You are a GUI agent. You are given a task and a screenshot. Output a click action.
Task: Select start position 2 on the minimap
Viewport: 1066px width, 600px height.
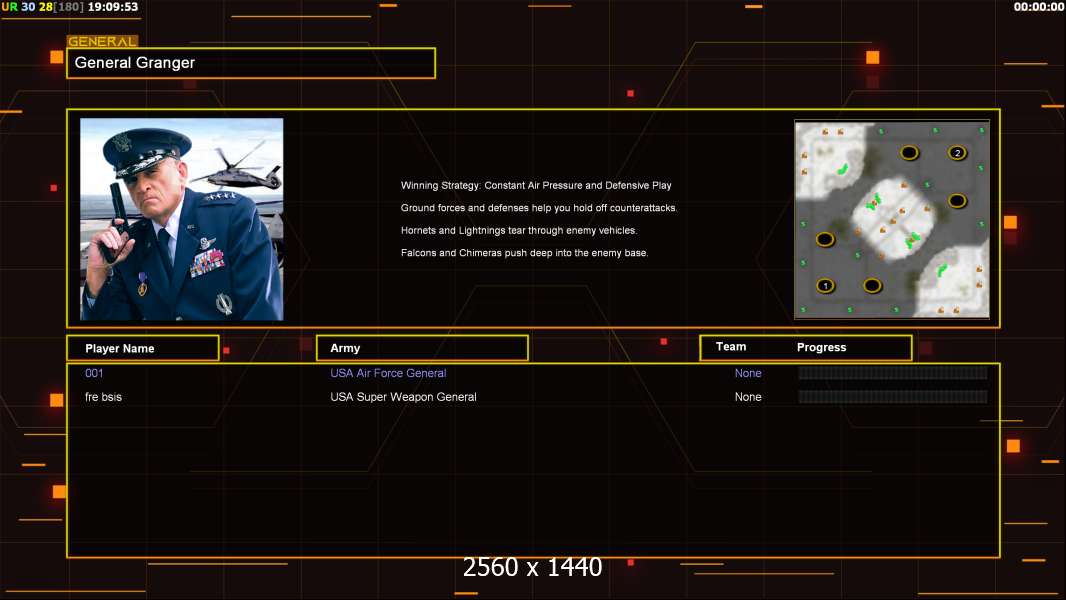[x=957, y=153]
